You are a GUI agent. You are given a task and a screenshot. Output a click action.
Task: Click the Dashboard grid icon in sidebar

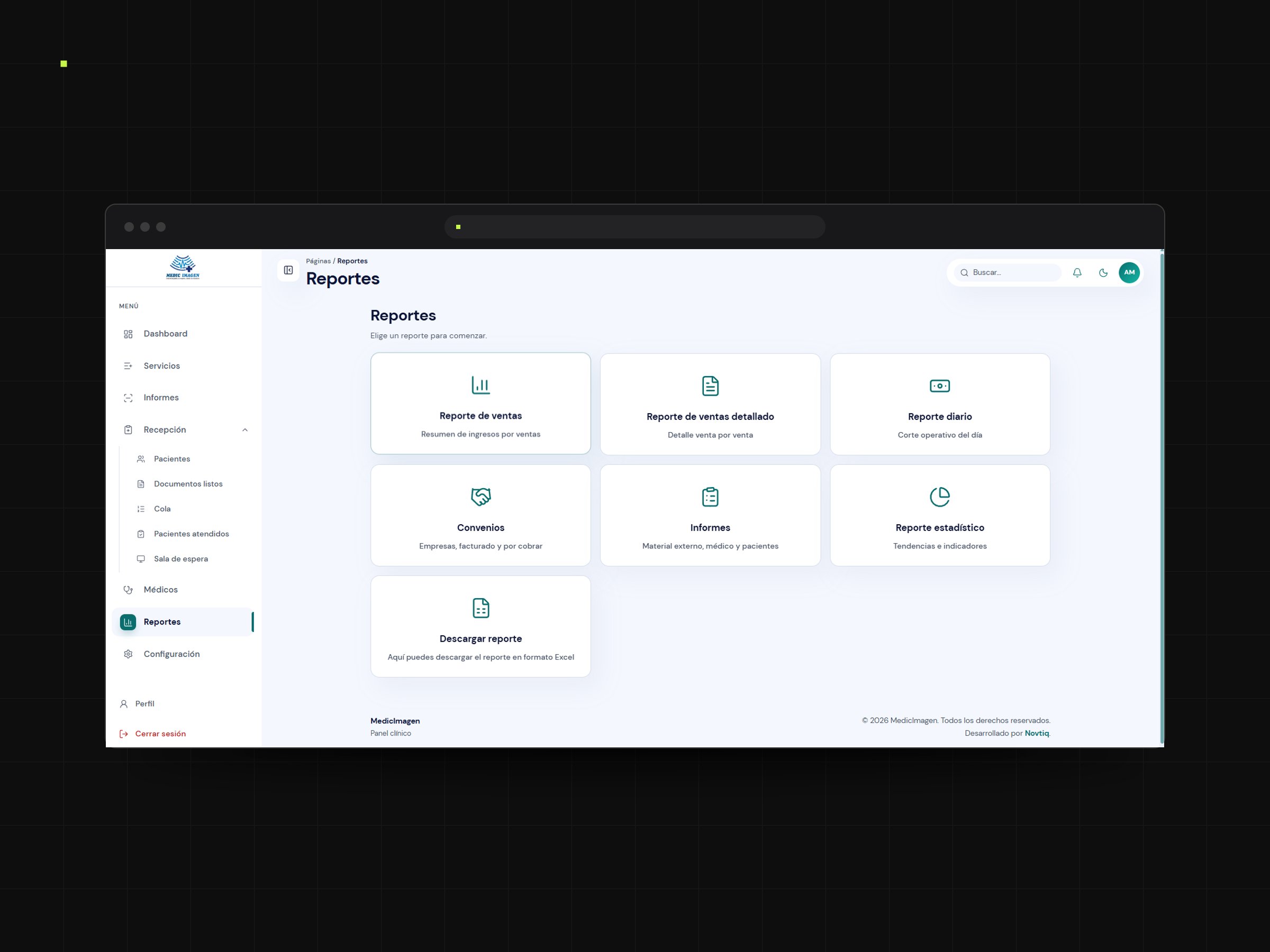pyautogui.click(x=128, y=334)
